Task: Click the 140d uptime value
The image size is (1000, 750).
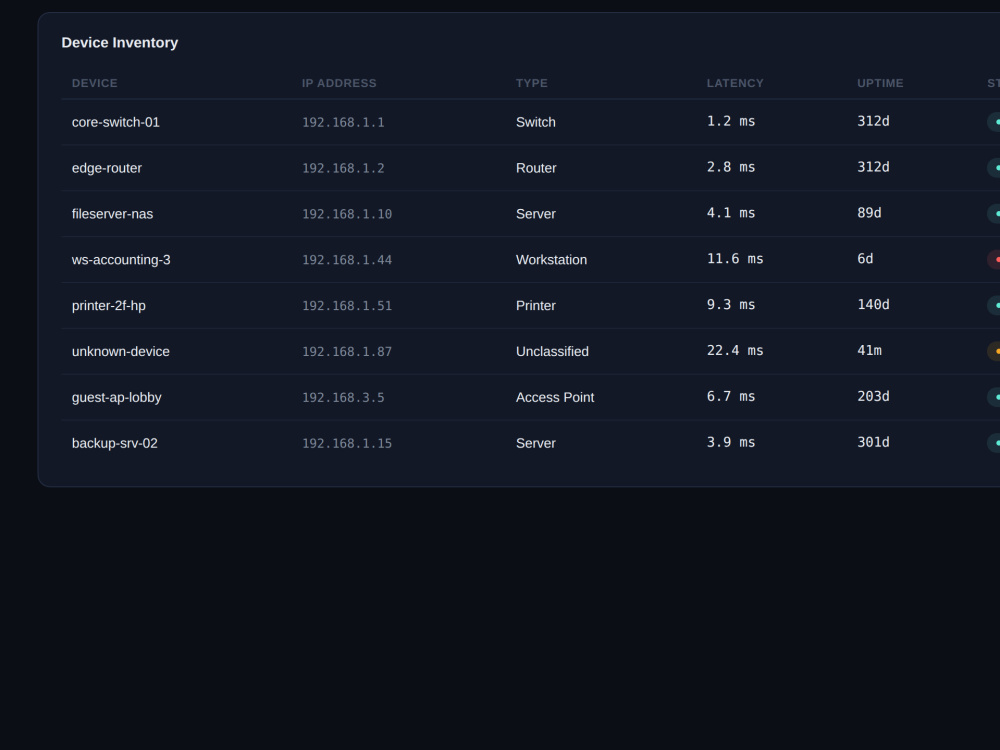Action: (873, 305)
